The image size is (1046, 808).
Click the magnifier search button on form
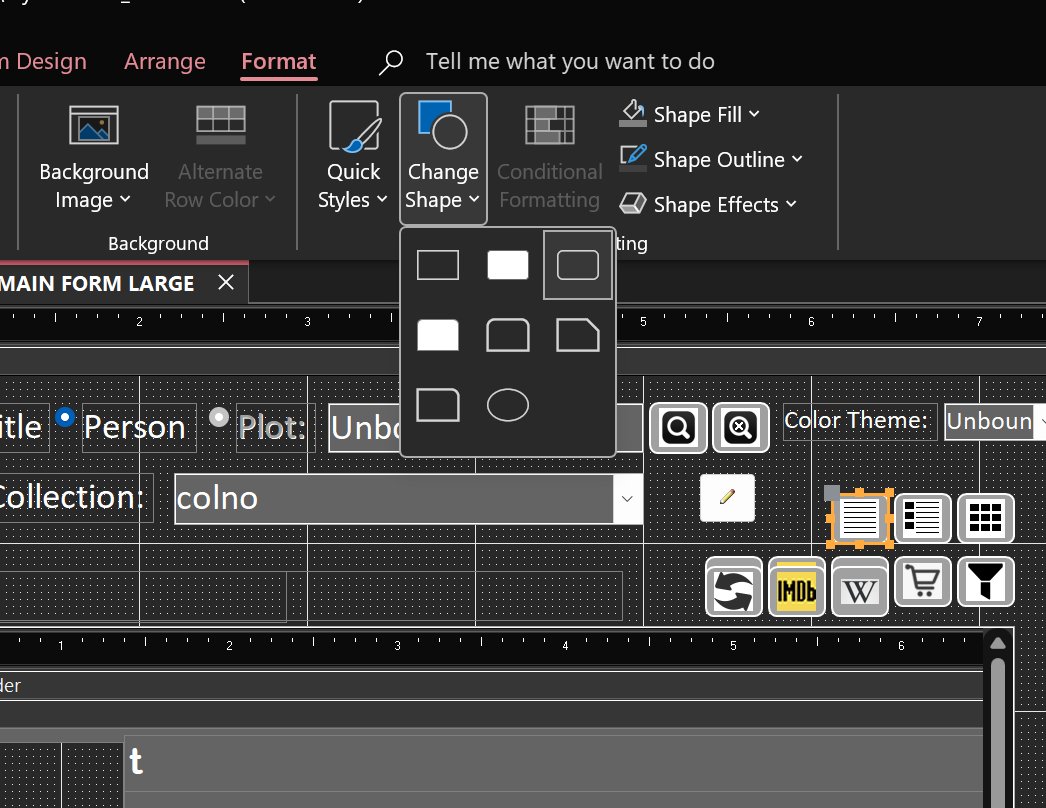(678, 428)
